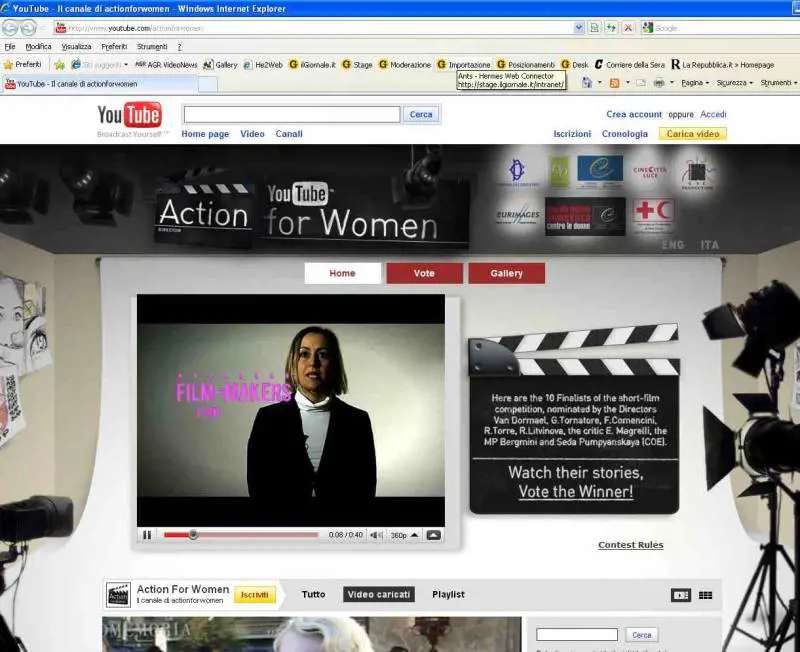Mute the video player volume
This screenshot has height=652, width=800.
click(376, 535)
